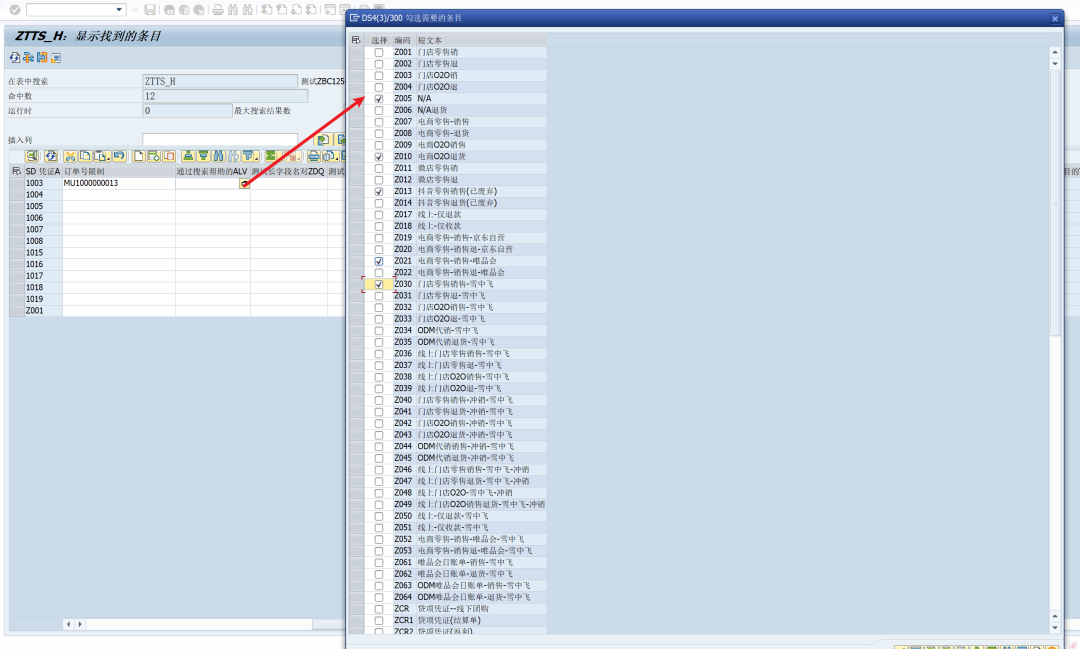Click the 通过搜索帮助的ALV column header
The width and height of the screenshot is (1080, 649).
coord(211,172)
